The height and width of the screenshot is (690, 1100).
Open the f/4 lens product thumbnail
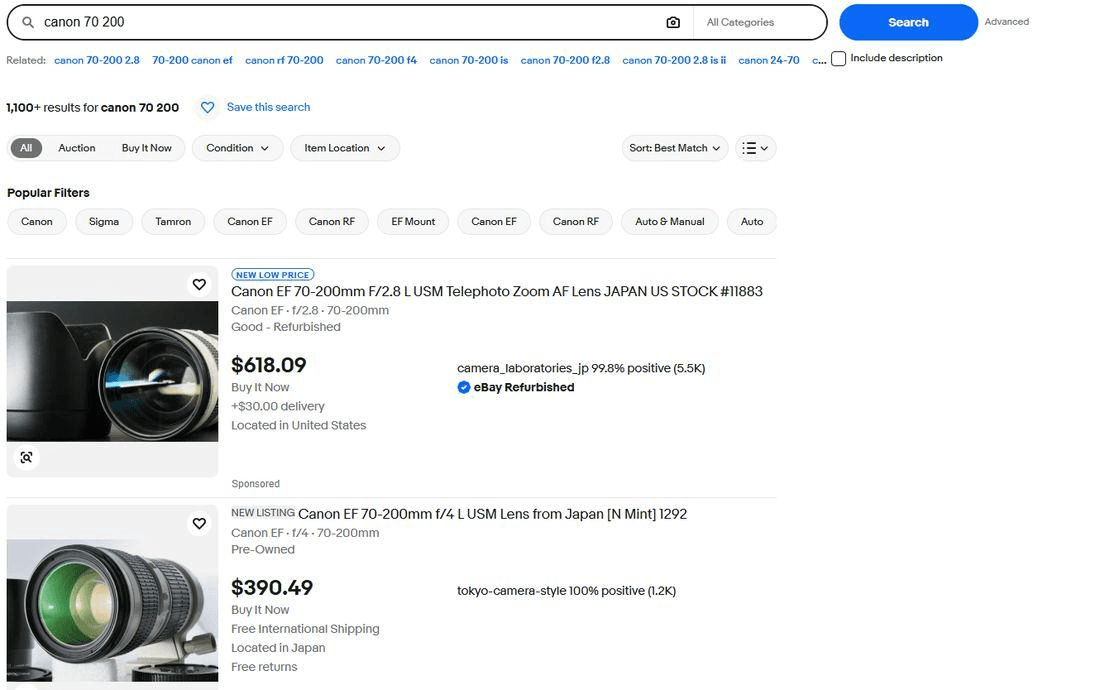pos(112,597)
